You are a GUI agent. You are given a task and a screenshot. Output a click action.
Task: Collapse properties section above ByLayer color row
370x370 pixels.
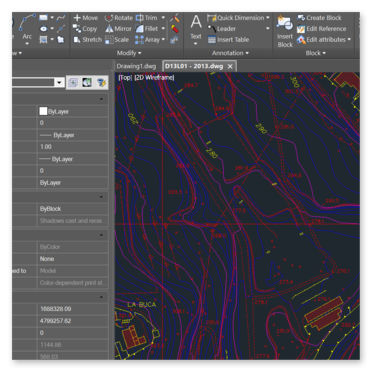101,99
